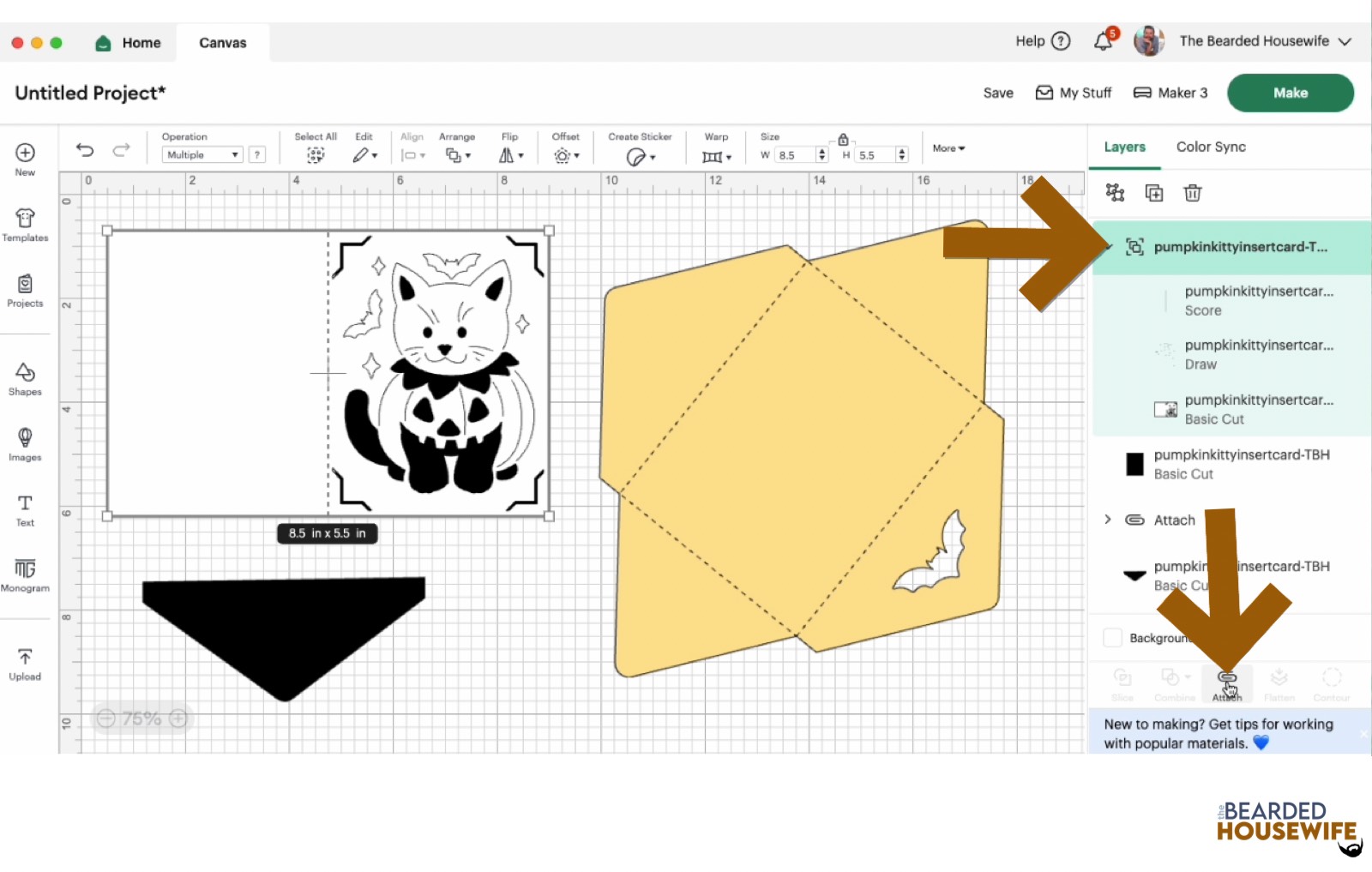The height and width of the screenshot is (872, 1372).
Task: Open the notifications bell
Action: pyautogui.click(x=1103, y=41)
